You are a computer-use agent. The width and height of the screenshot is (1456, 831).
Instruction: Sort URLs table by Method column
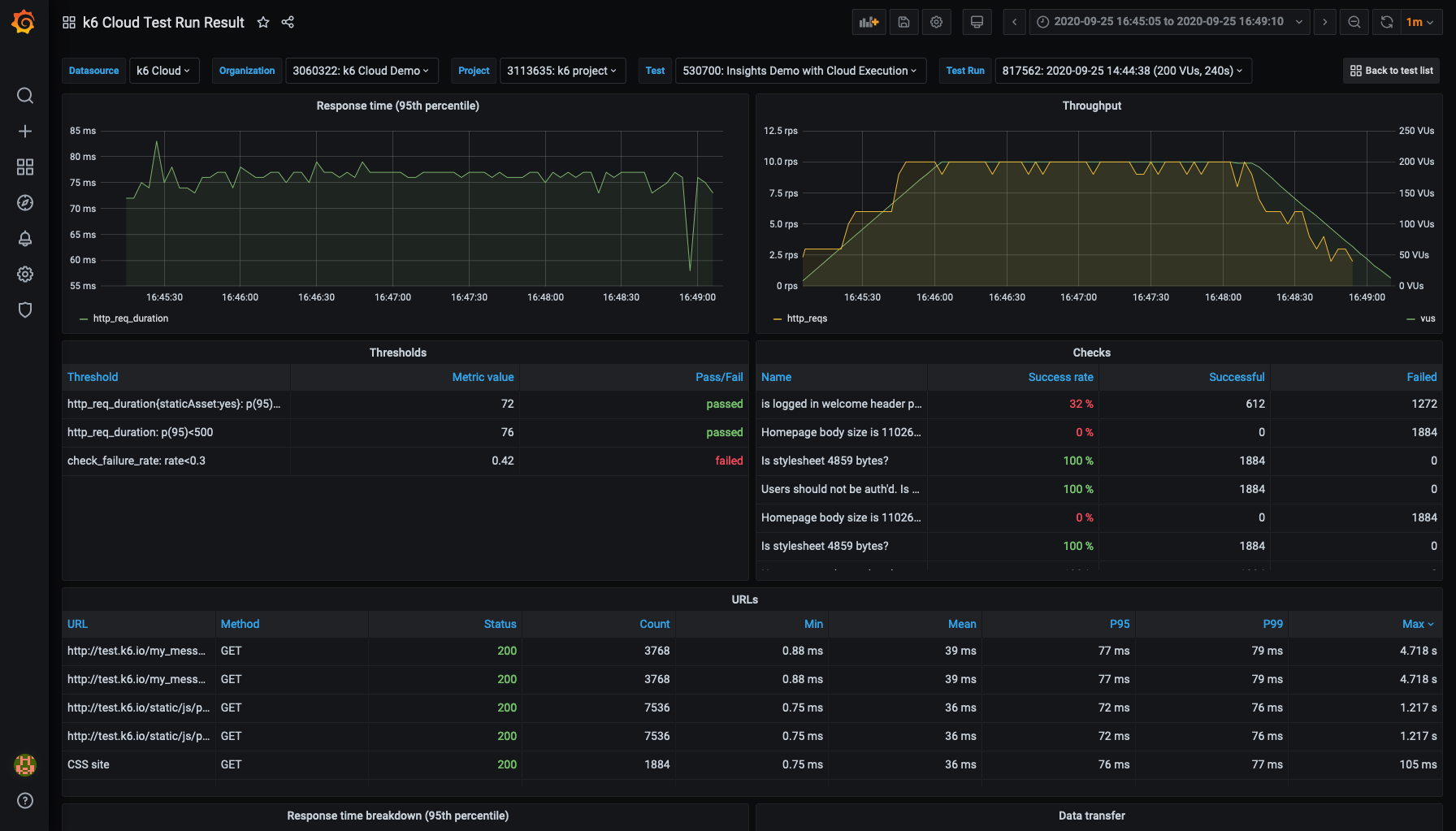240,624
